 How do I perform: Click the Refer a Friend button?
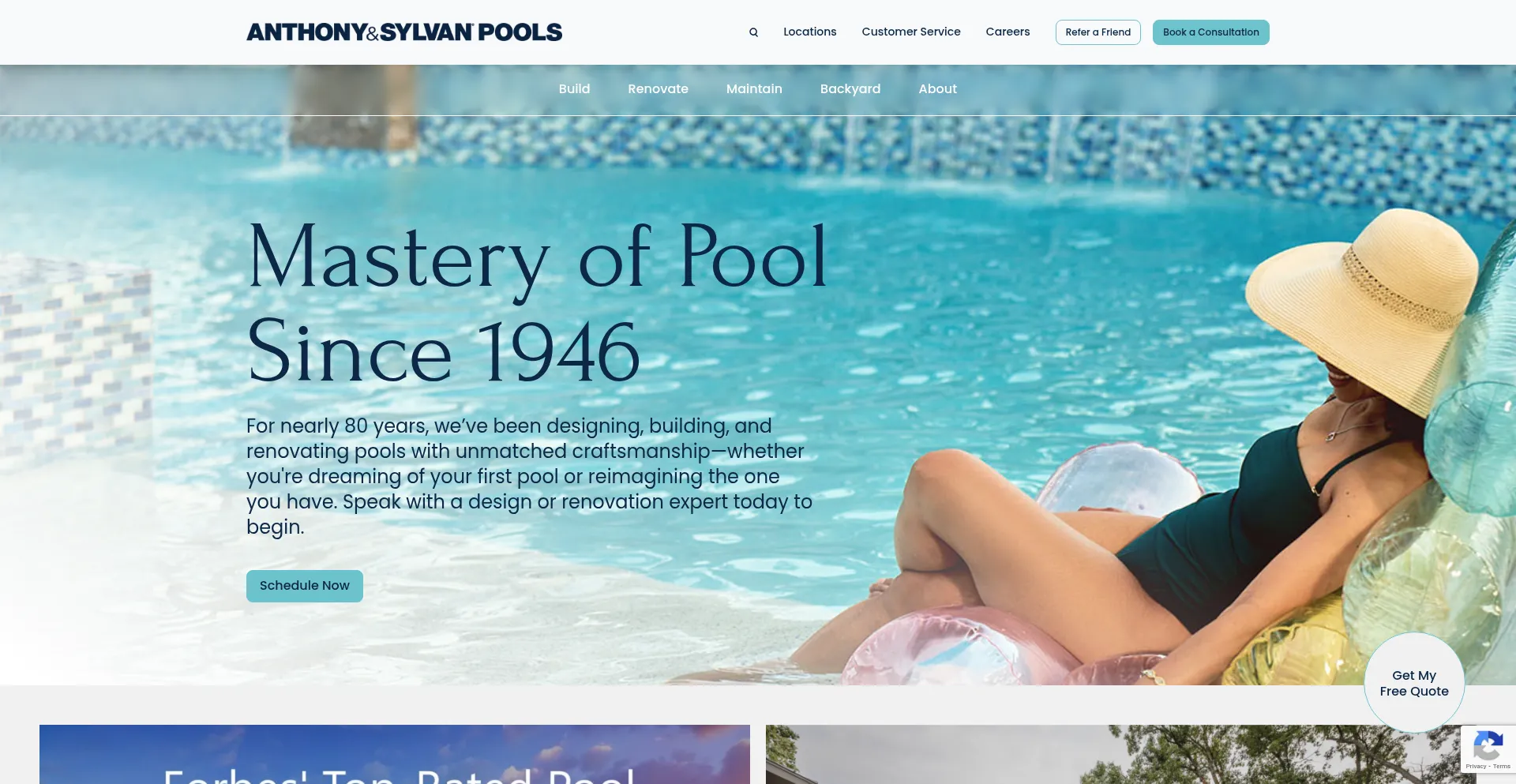point(1098,32)
